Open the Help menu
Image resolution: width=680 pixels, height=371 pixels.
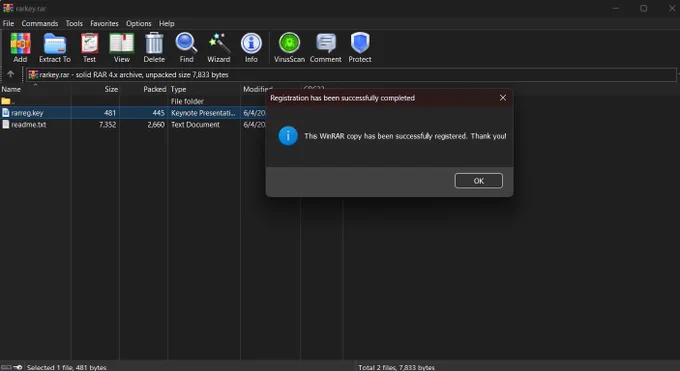167,23
